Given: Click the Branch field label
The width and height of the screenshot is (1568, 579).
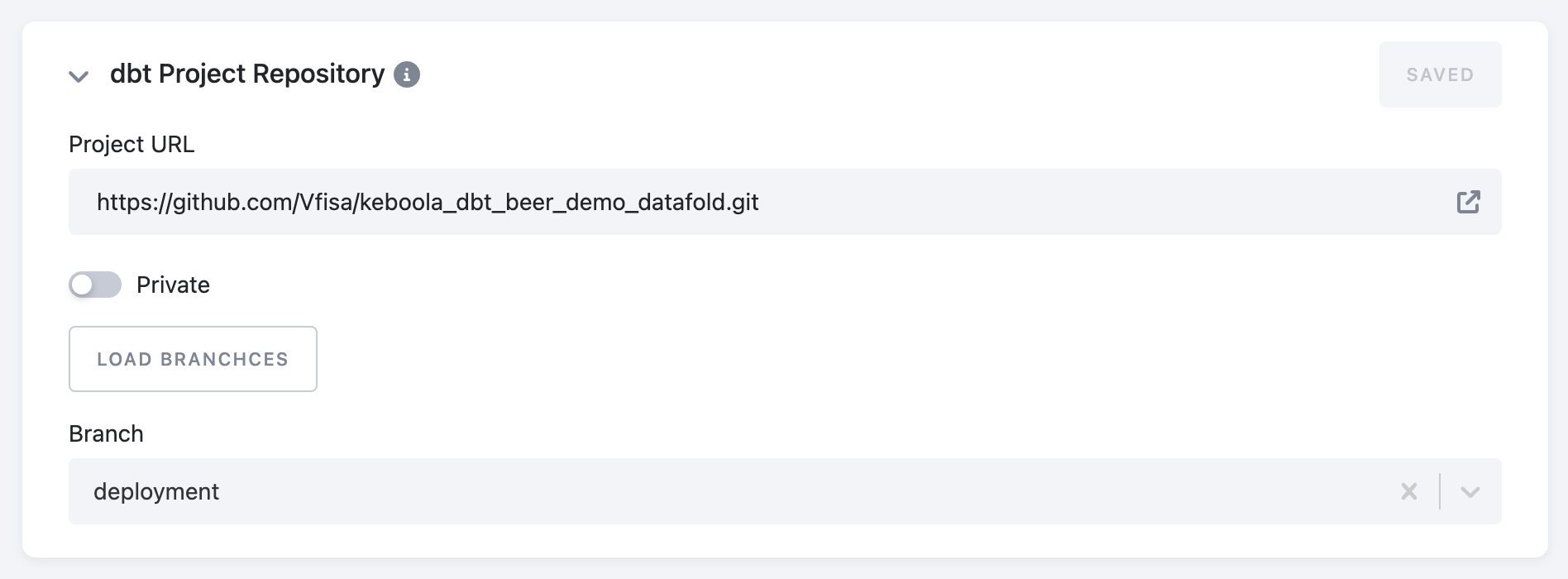Looking at the screenshot, I should [x=106, y=433].
